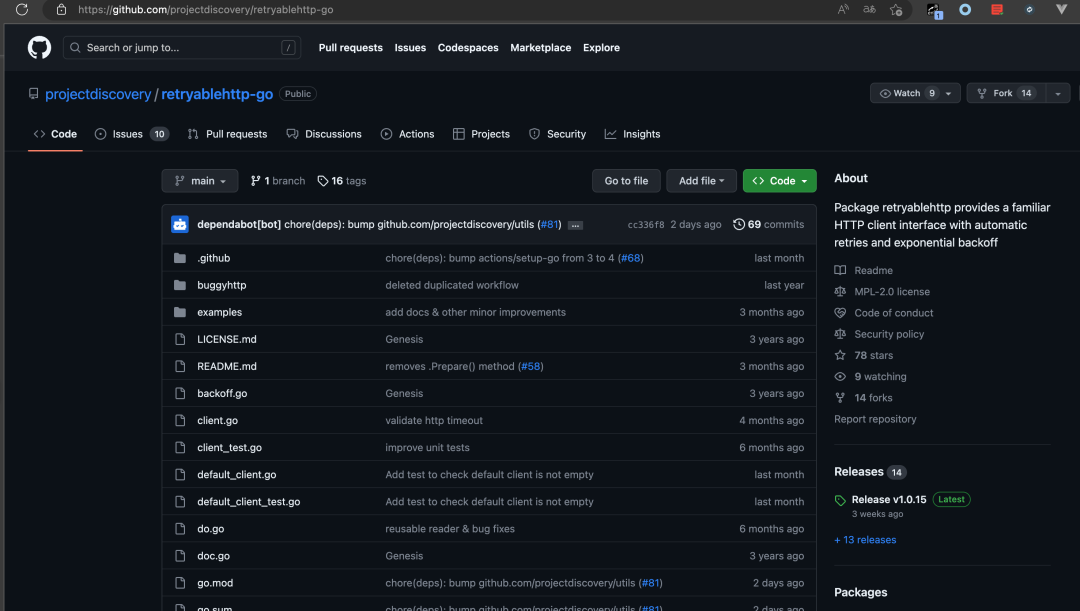The height and width of the screenshot is (611, 1080).
Task: Open Pull requests in top navigation
Action: 351,48
